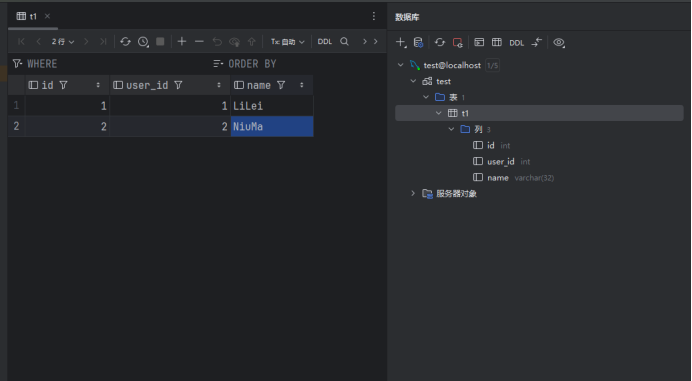Open search in the data grid
Image resolution: width=692 pixels, height=381 pixels.
[x=344, y=41]
